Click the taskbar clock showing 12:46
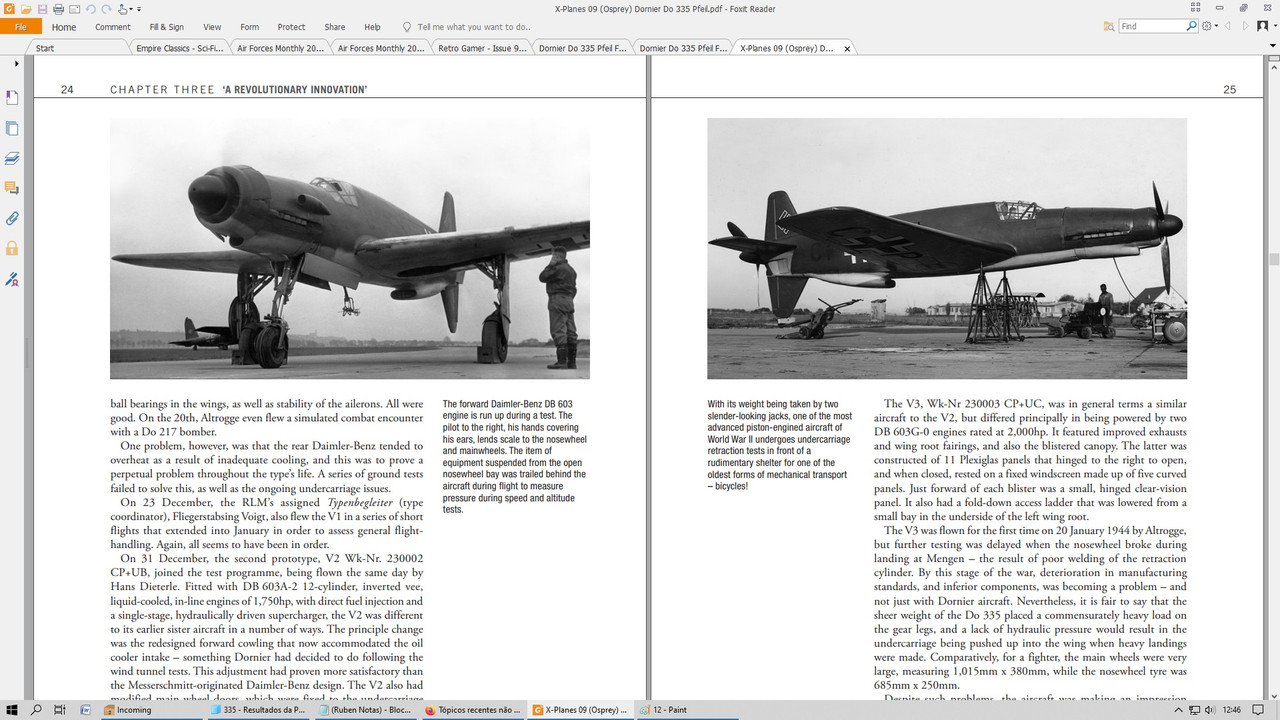This screenshot has width=1280, height=720. click(1233, 710)
